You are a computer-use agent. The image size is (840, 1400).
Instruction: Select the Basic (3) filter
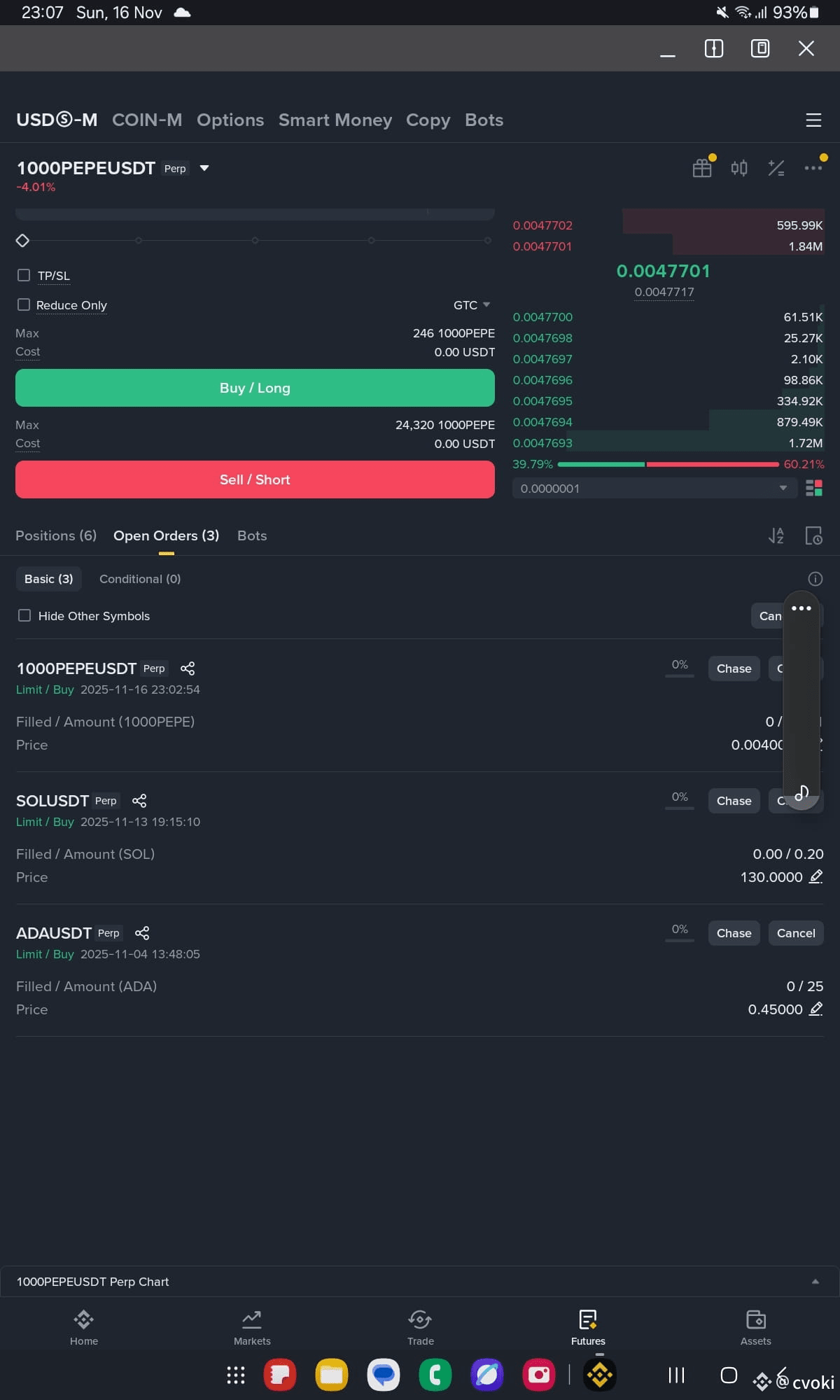48,579
